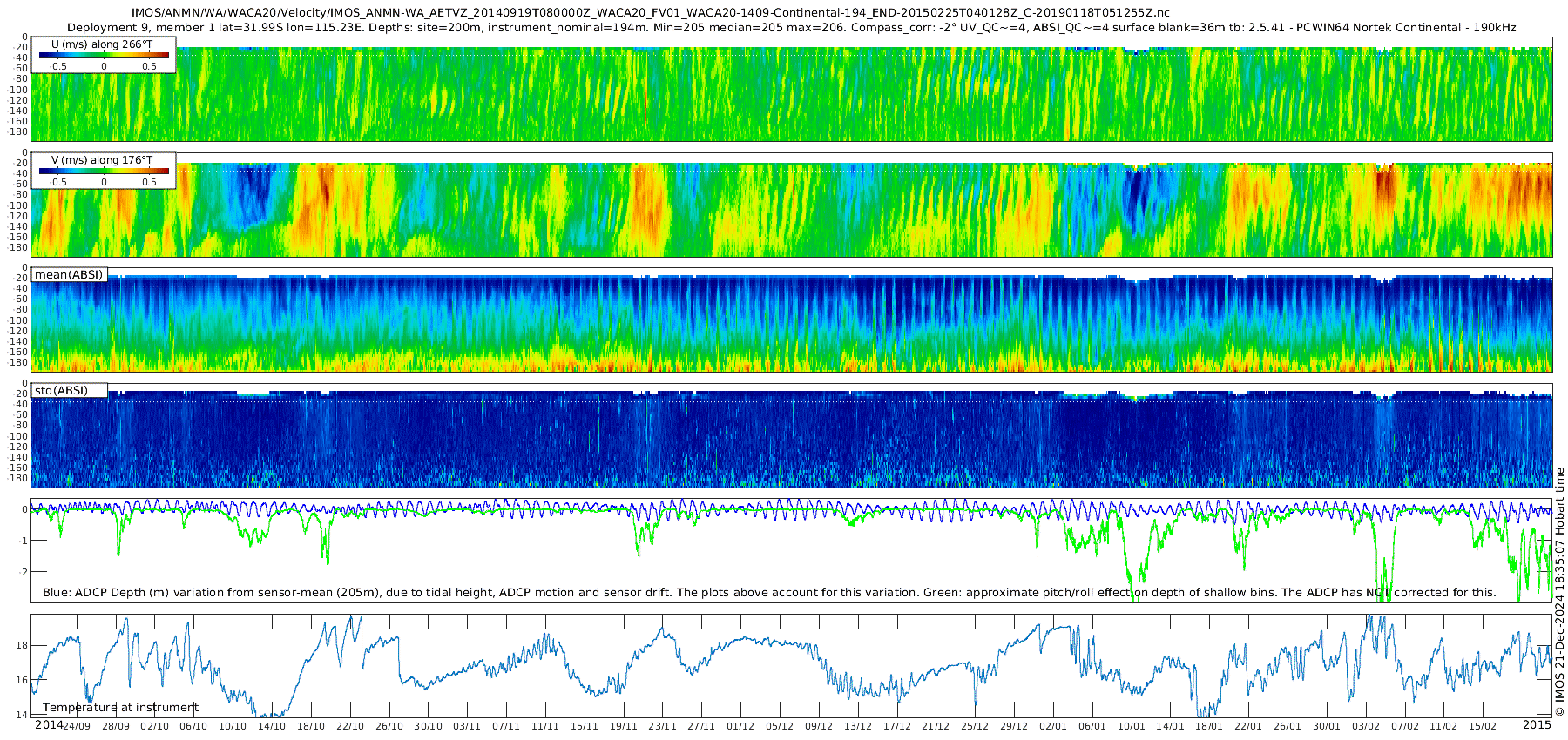Image resolution: width=1568 pixels, height=740 pixels.
Task: Click the 'Blue: ADCP Depth (m) variation' caption
Action: click(x=769, y=593)
